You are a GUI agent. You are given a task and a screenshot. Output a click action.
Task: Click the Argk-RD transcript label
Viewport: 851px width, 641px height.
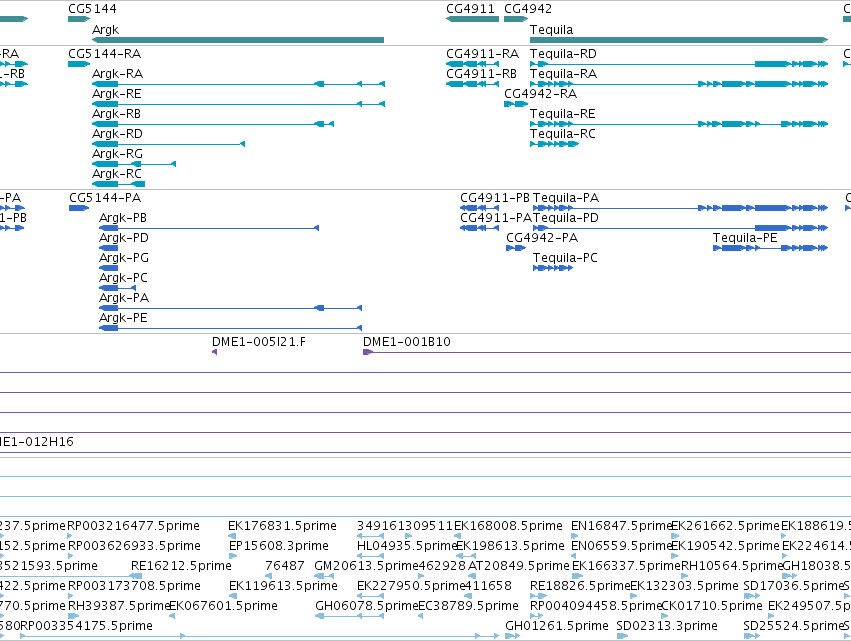(x=117, y=134)
